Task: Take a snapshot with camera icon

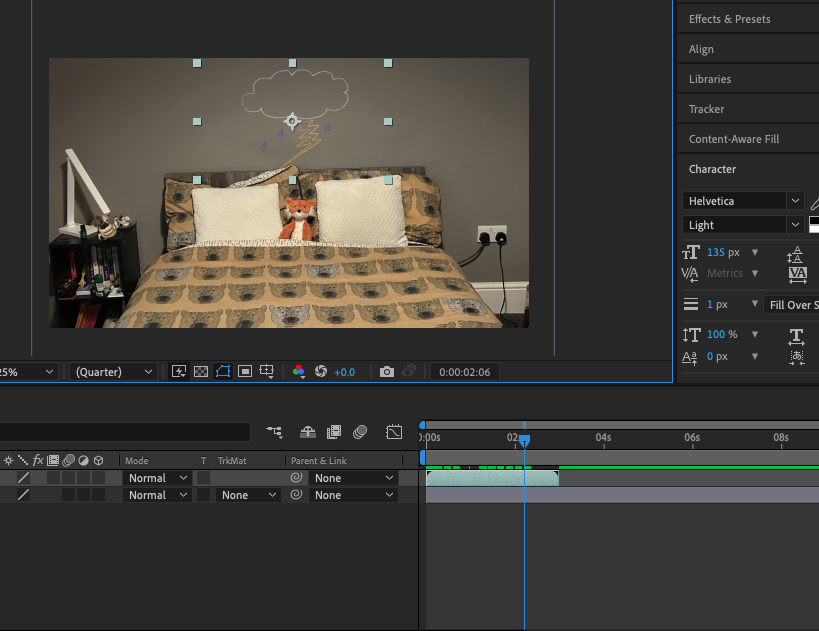Action: (x=387, y=371)
